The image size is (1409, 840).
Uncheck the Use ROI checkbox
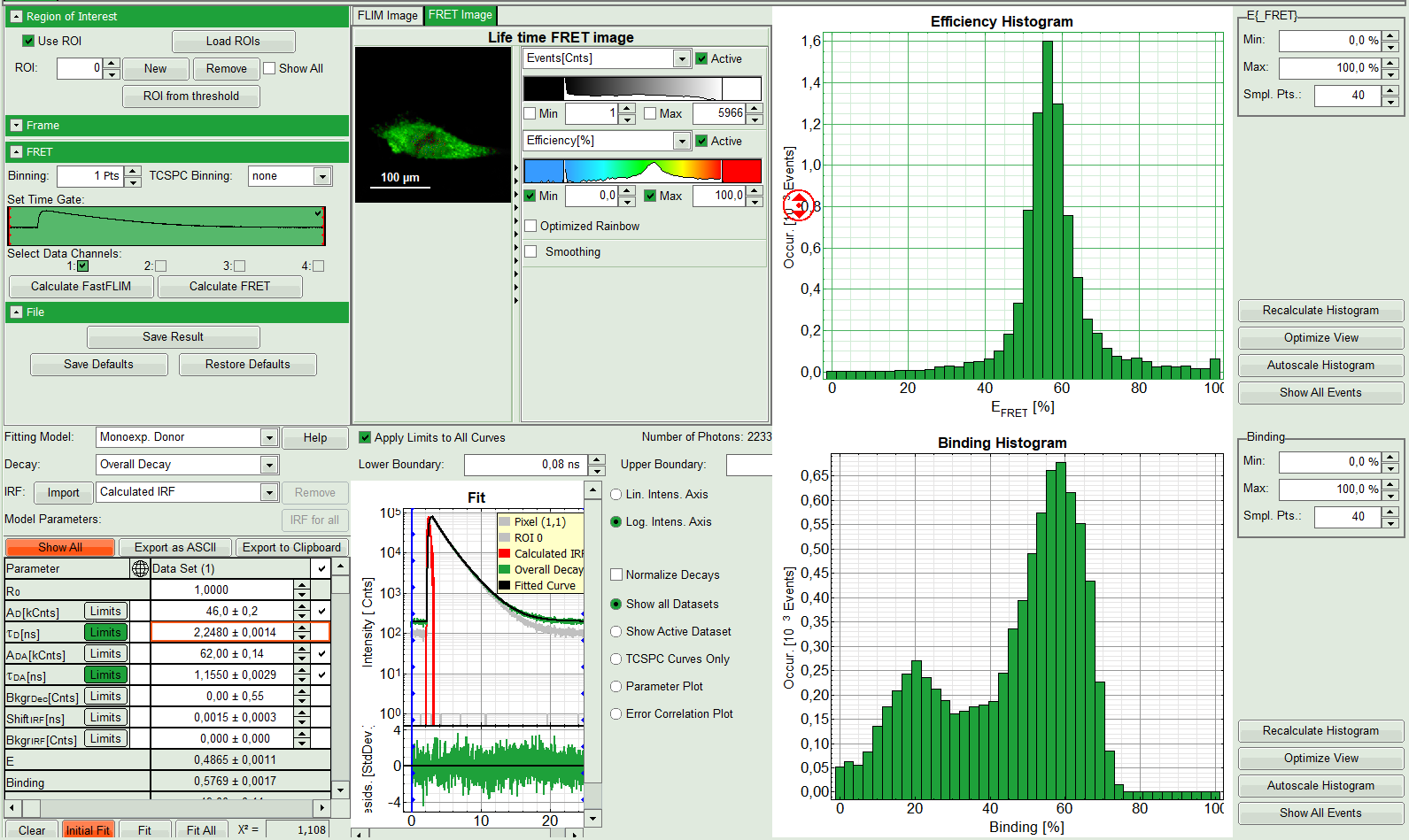pos(28,41)
